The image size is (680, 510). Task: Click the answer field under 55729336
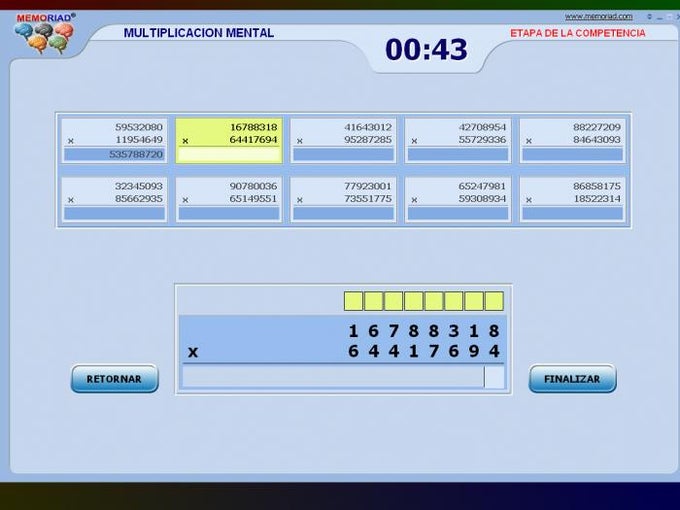click(x=458, y=154)
